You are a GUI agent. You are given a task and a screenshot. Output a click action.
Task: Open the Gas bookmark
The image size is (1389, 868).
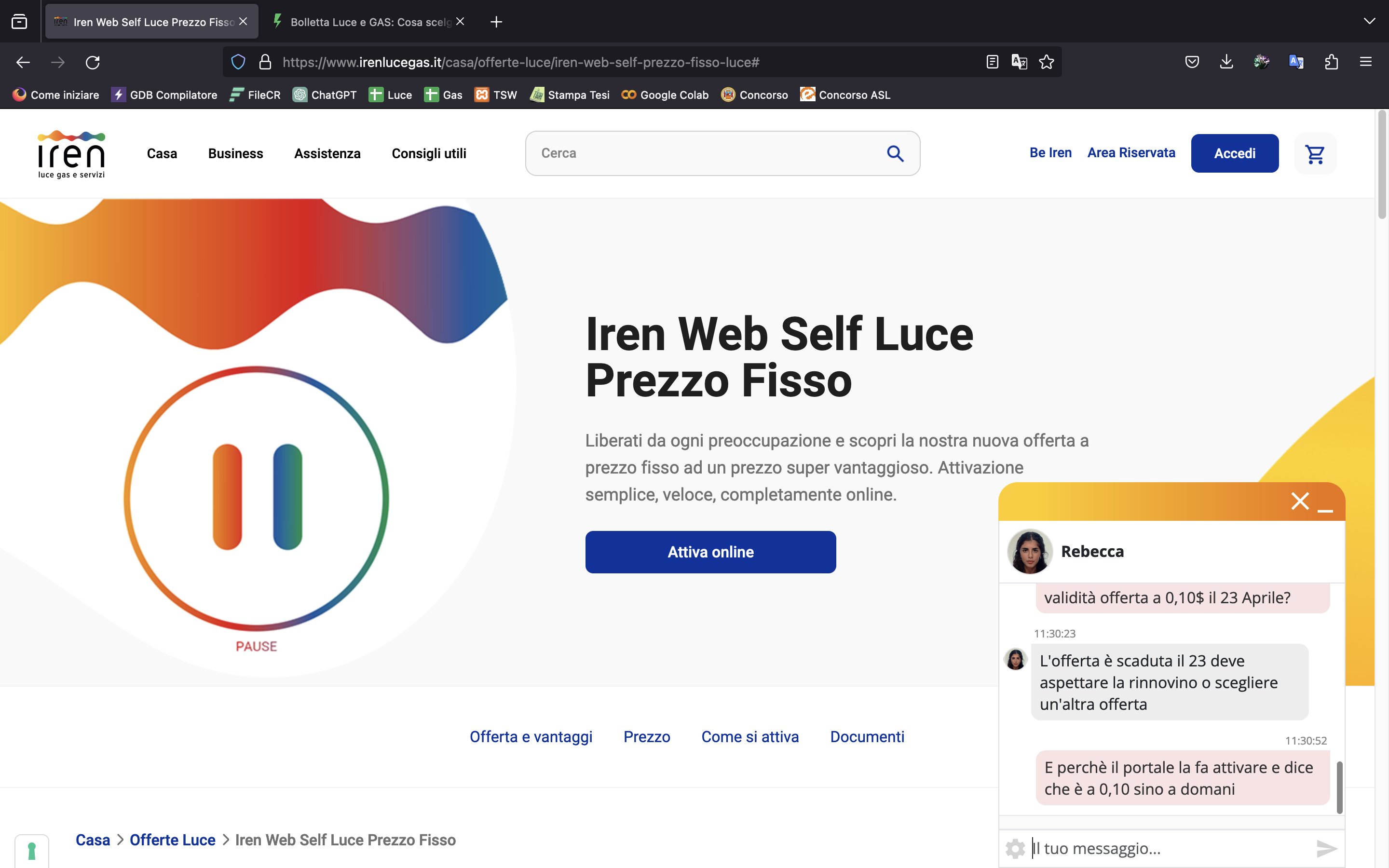(443, 95)
